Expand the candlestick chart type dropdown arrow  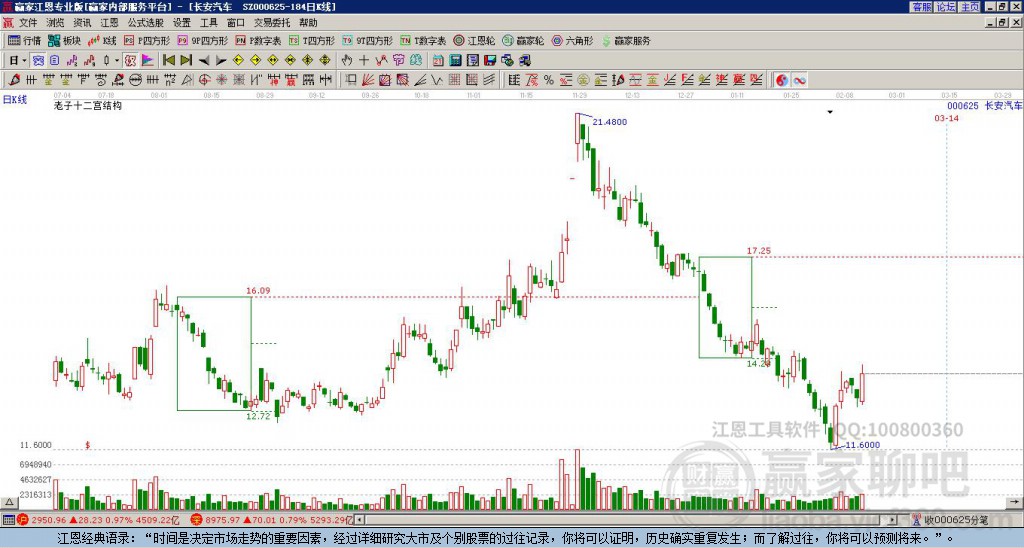pos(117,61)
